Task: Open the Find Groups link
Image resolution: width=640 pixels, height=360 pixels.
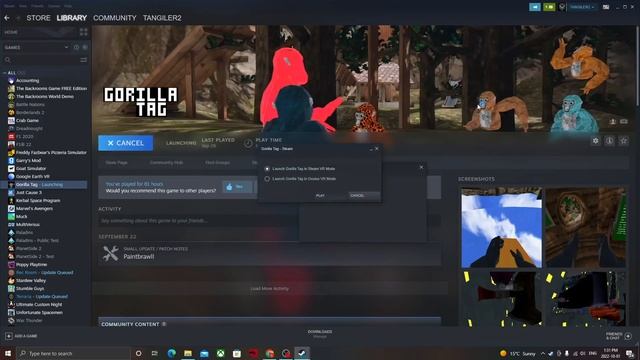Action: (x=218, y=162)
